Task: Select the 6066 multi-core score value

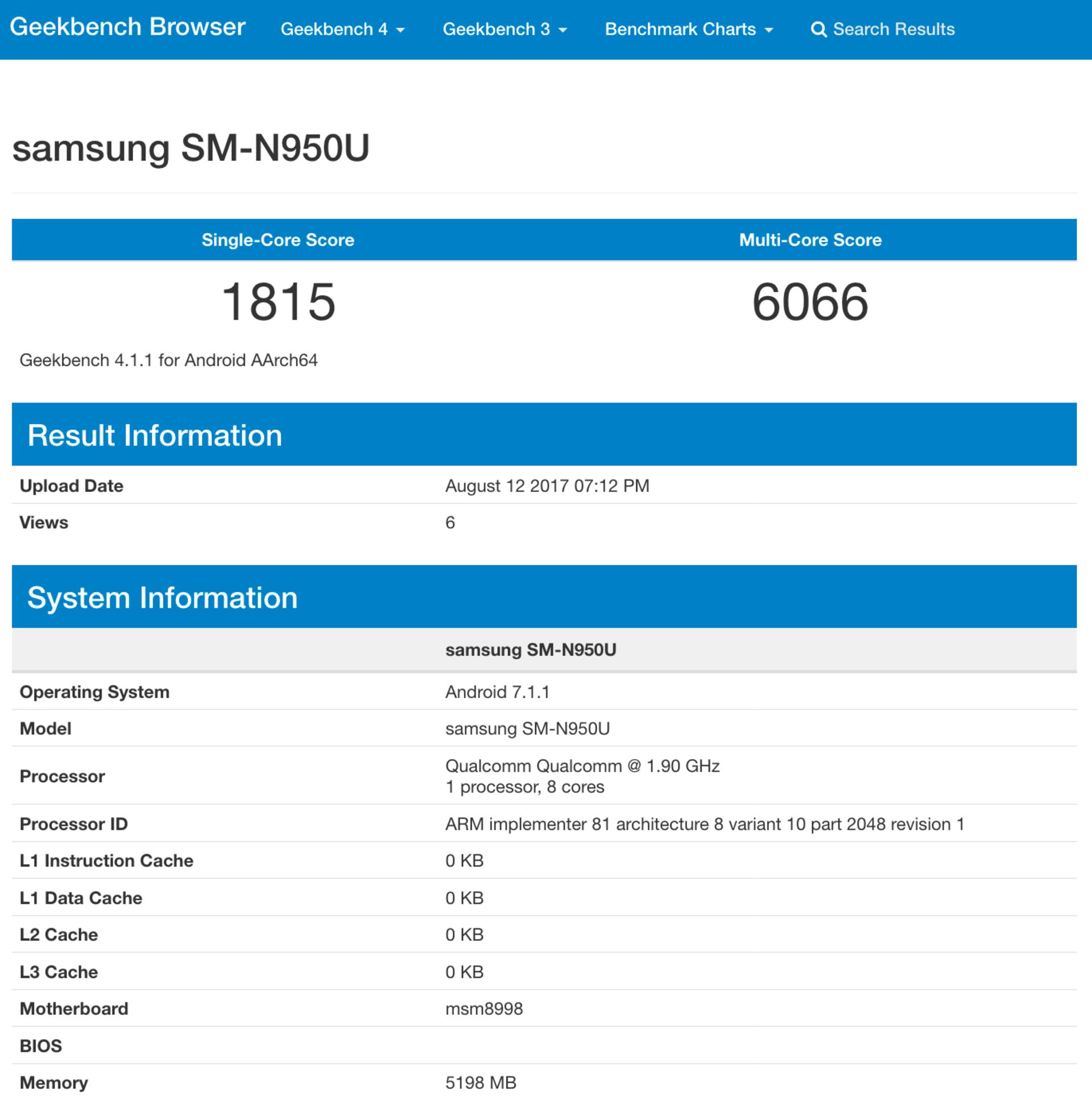Action: 810,302
